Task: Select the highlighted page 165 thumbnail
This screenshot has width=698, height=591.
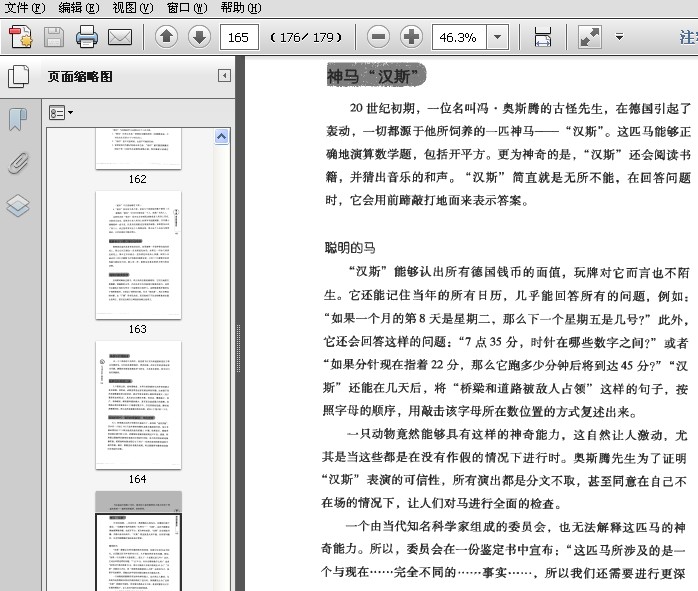Action: click(138, 541)
